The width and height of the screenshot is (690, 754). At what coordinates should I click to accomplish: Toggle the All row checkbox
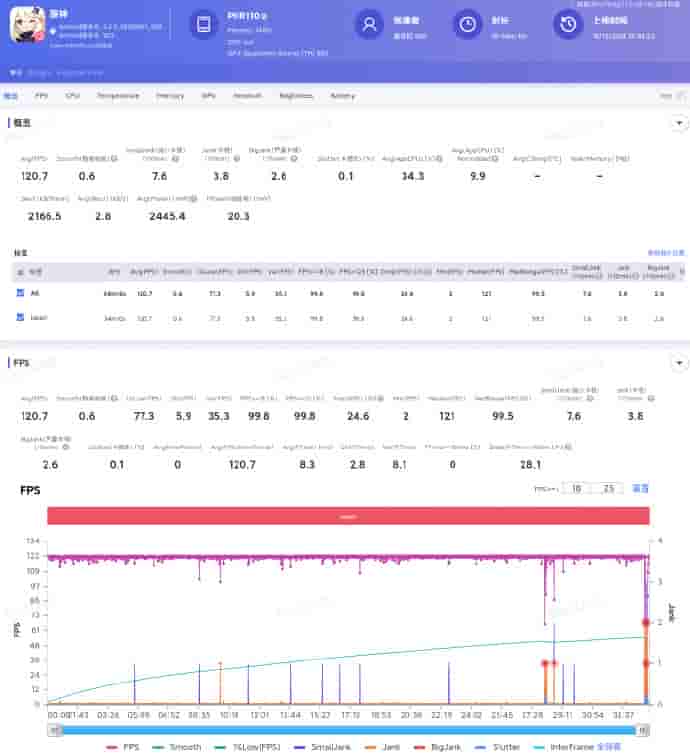(x=21, y=293)
